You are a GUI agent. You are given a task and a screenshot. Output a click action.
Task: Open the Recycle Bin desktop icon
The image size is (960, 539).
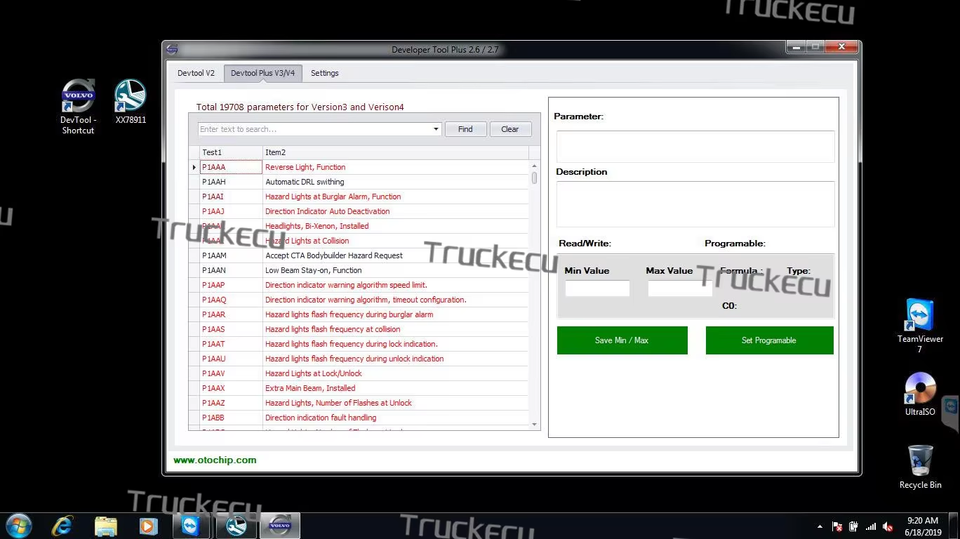(920, 467)
